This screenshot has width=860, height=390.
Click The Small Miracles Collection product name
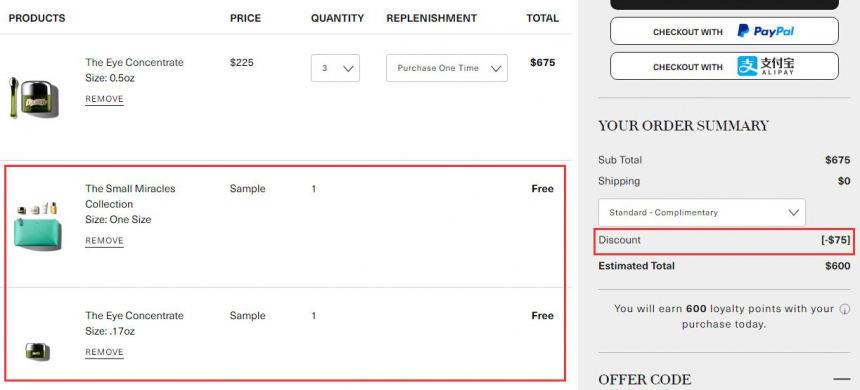[130, 196]
